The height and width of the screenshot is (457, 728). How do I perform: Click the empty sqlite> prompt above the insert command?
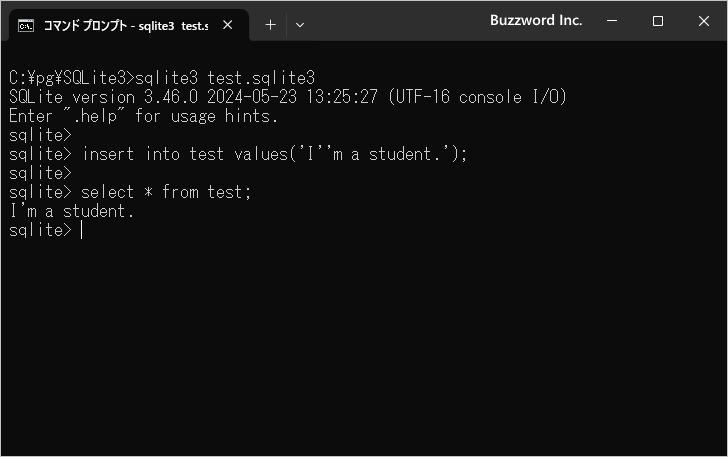[x=40, y=135]
